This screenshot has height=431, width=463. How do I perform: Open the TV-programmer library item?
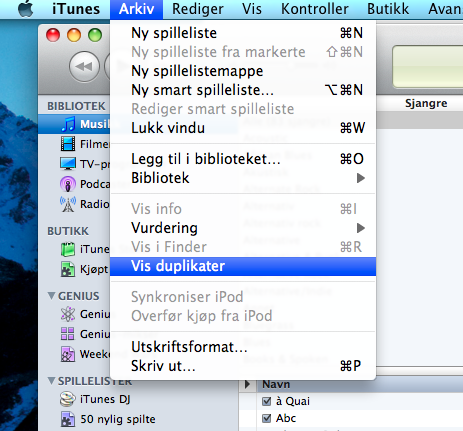tap(85, 164)
